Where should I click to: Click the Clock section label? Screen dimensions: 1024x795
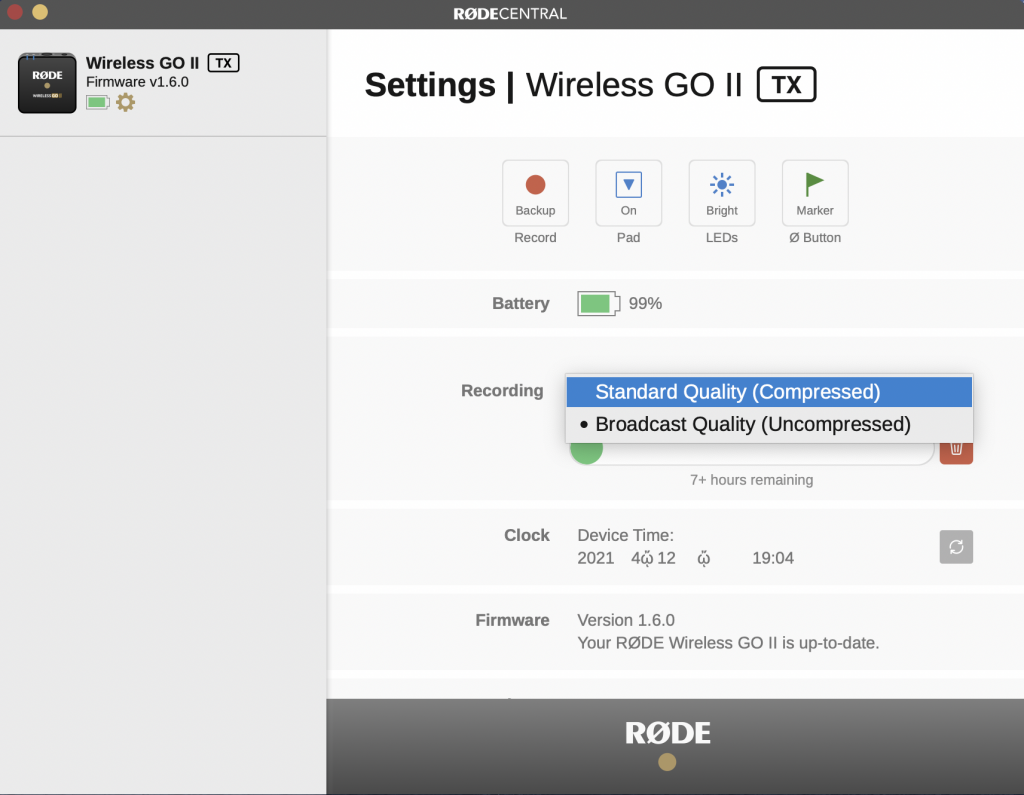click(526, 535)
